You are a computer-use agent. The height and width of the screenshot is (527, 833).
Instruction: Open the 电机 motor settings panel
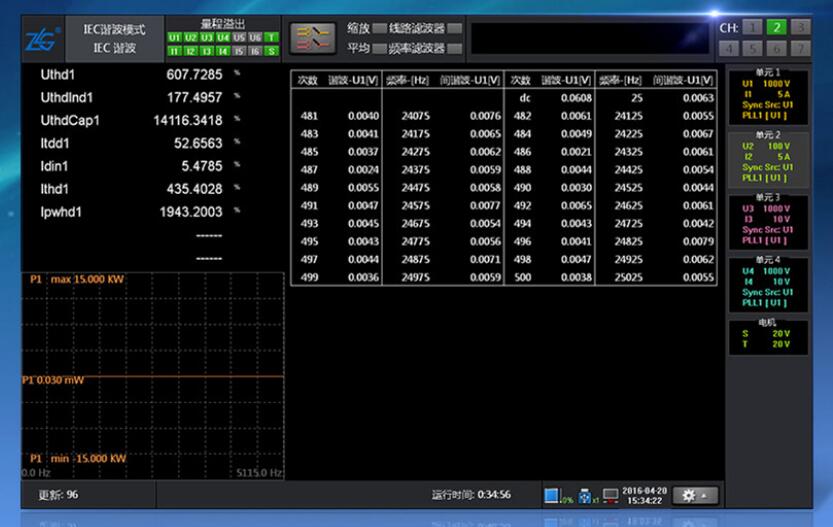767,336
